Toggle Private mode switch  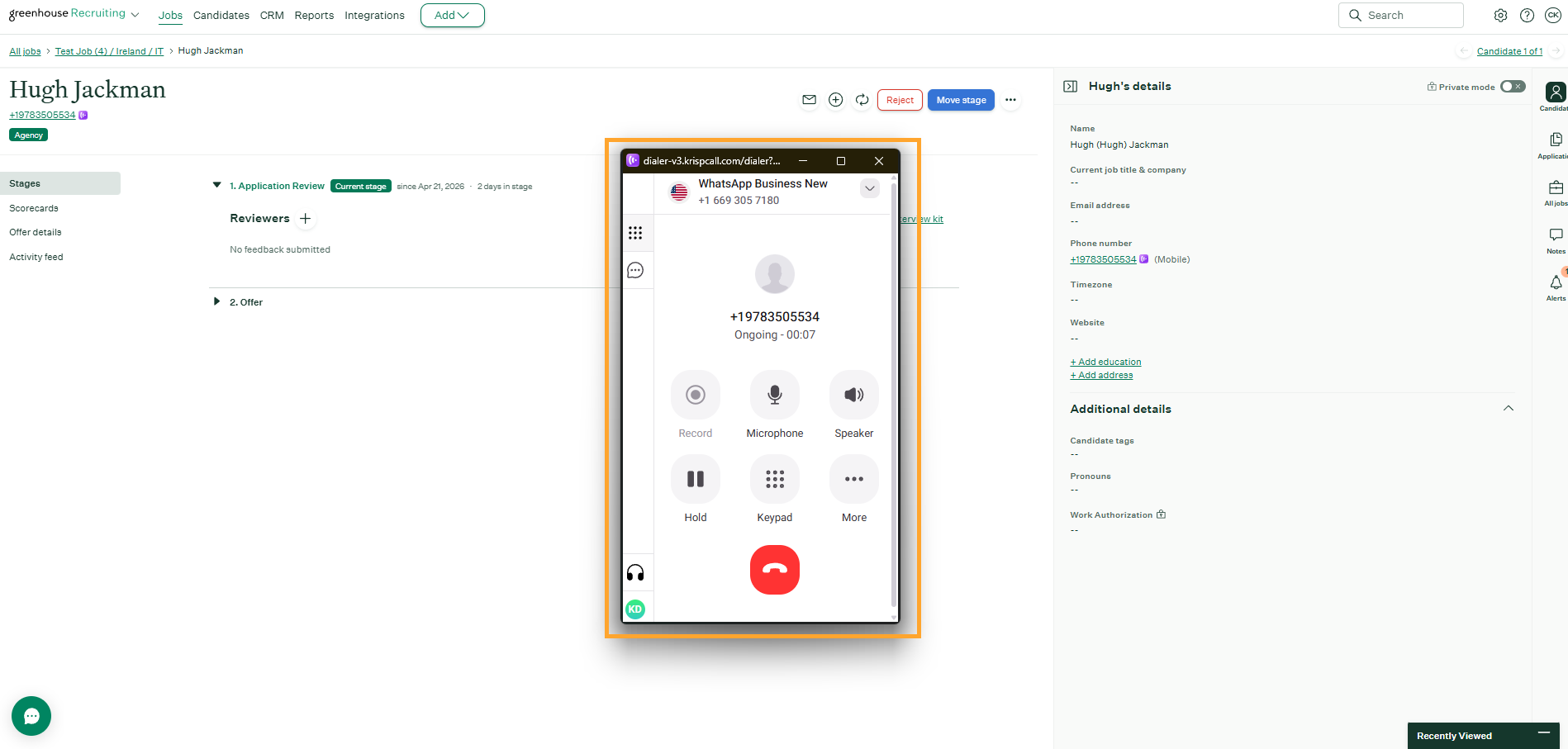[x=1513, y=87]
